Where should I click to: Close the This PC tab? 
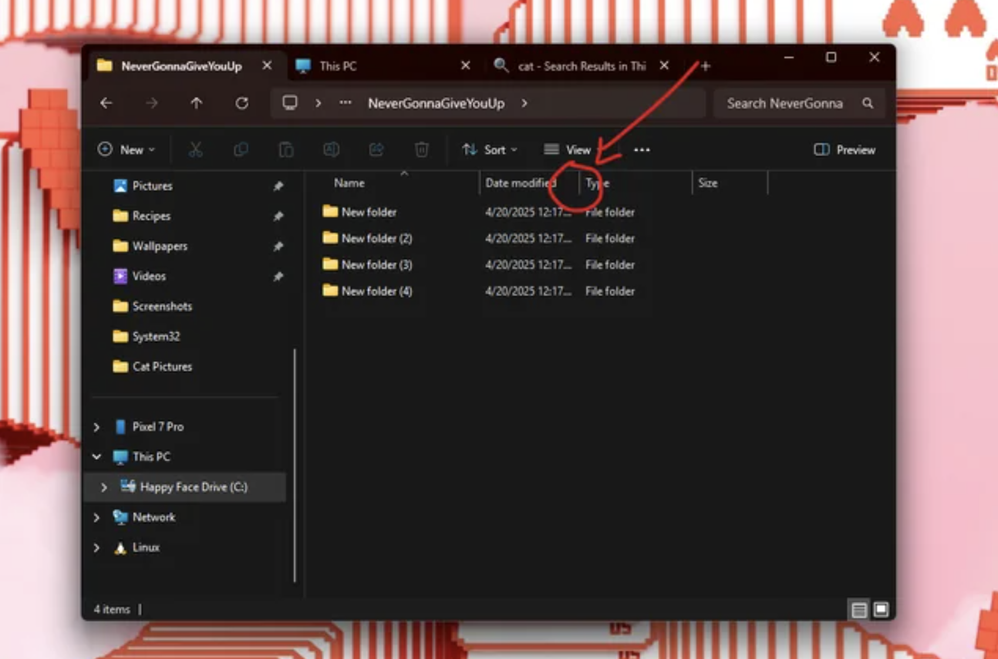coord(466,66)
